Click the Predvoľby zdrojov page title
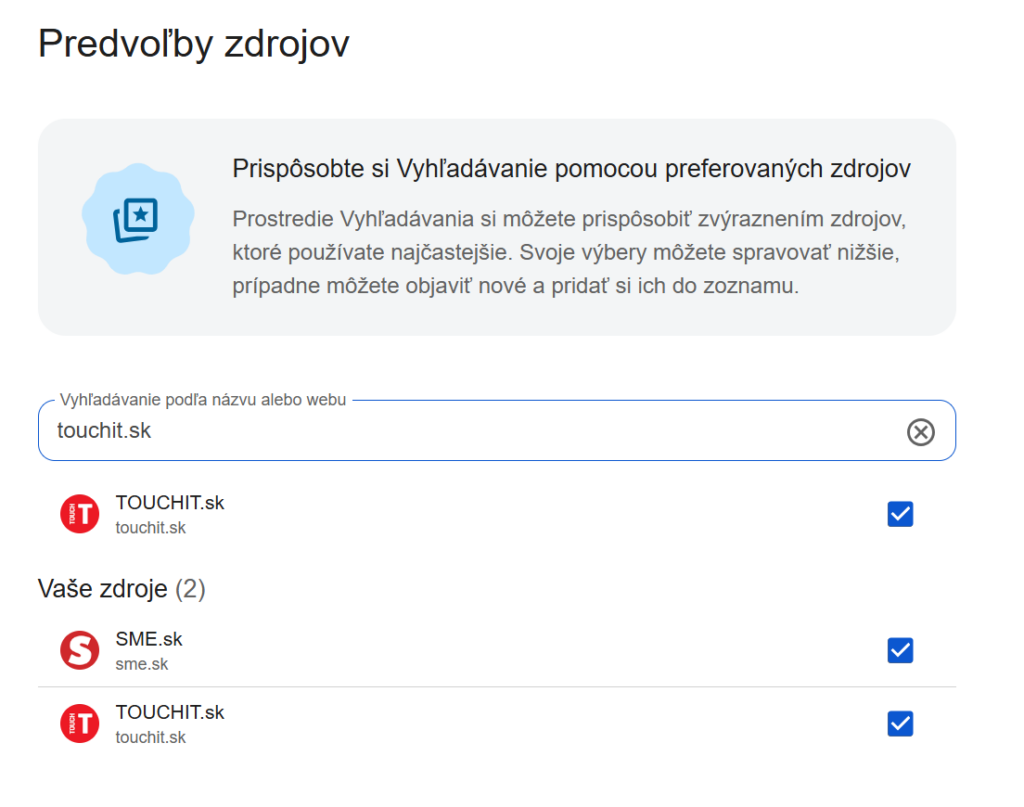 (x=194, y=44)
